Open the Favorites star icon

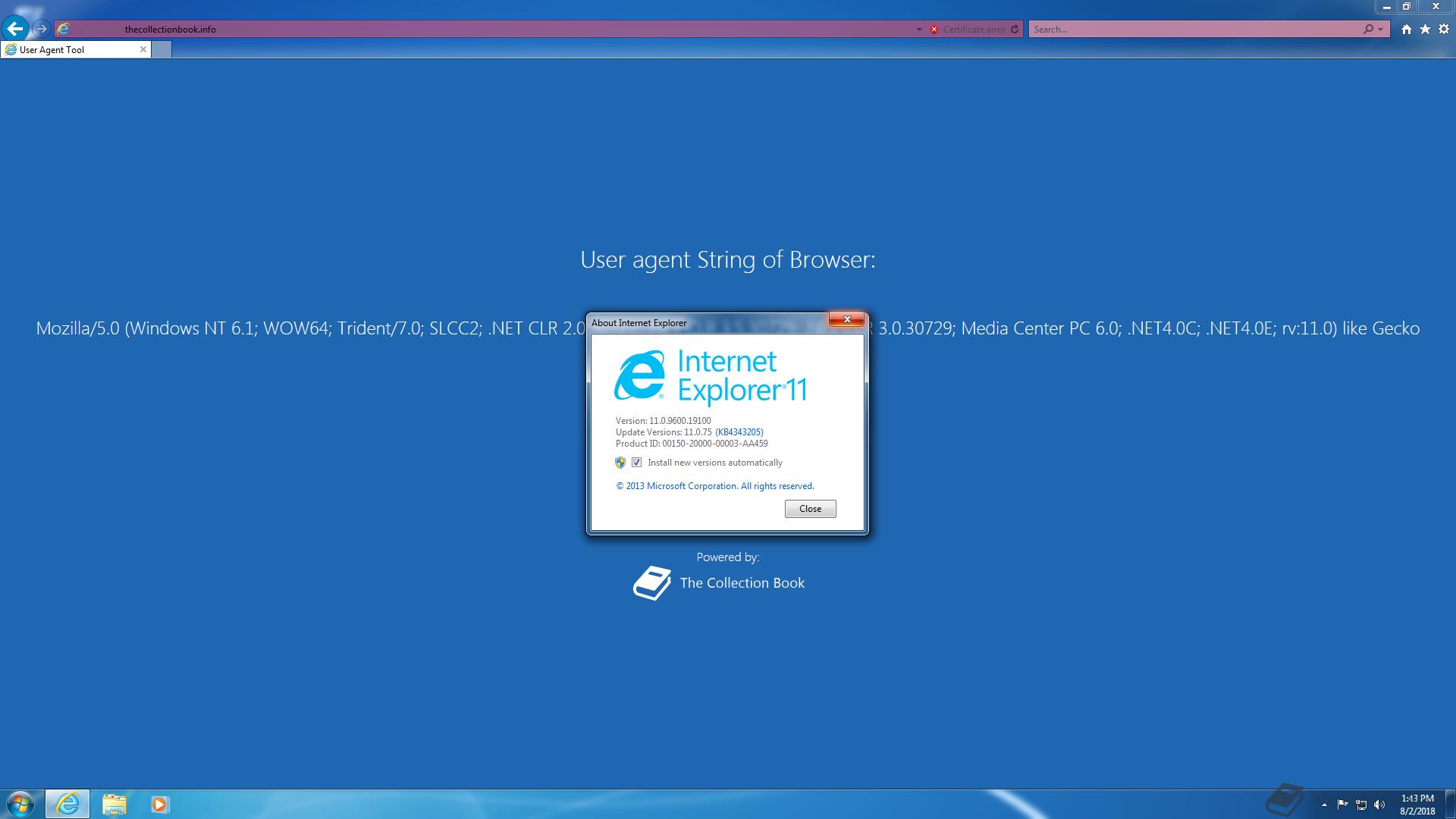1425,30
